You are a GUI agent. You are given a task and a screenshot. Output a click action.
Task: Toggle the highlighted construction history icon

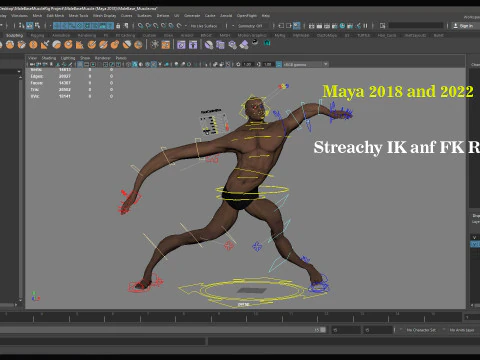coord(296,26)
